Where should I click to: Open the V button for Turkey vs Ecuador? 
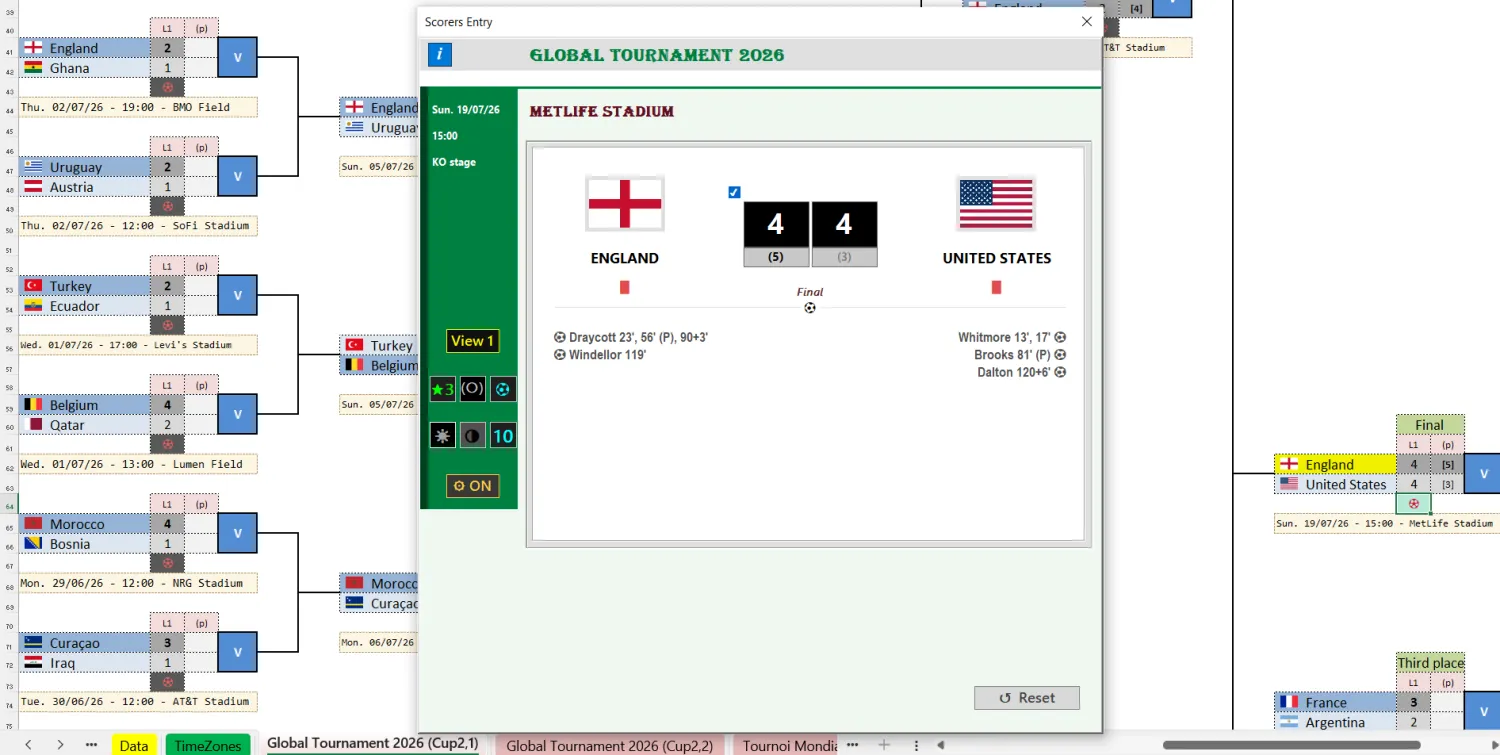pos(238,295)
